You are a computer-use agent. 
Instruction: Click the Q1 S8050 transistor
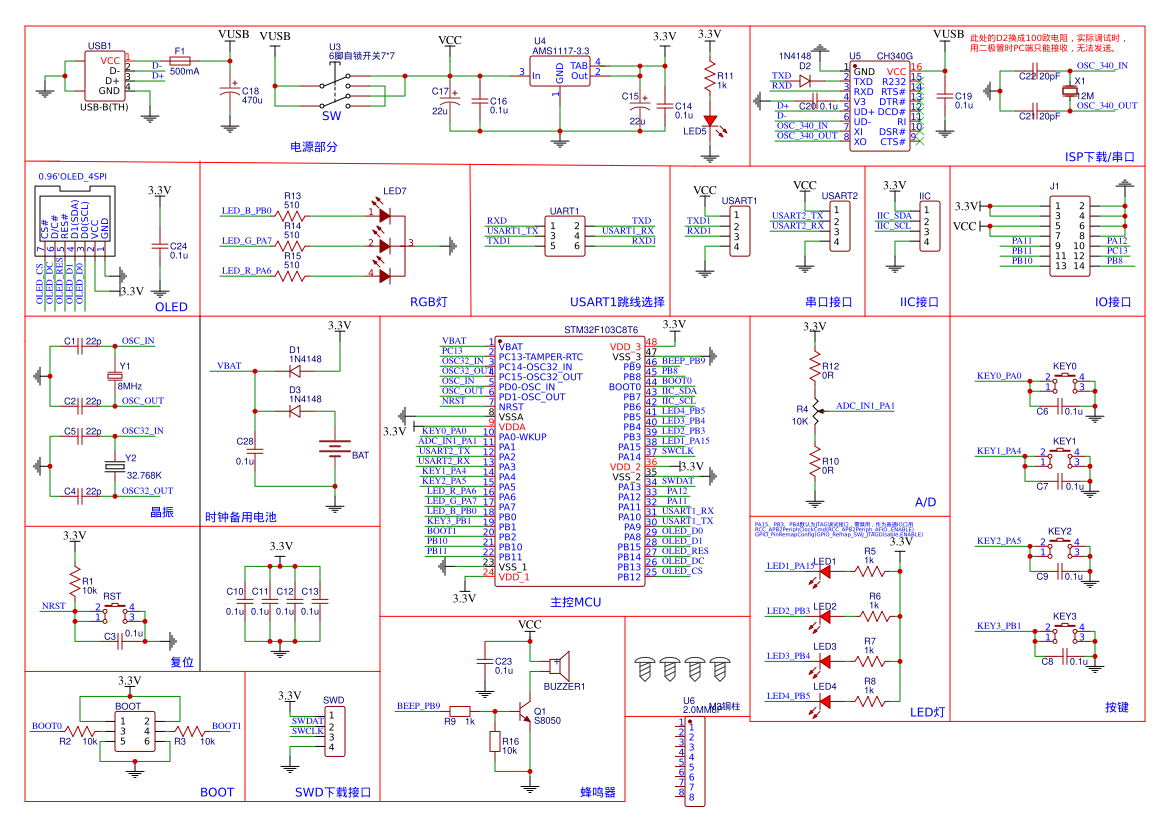tap(525, 711)
